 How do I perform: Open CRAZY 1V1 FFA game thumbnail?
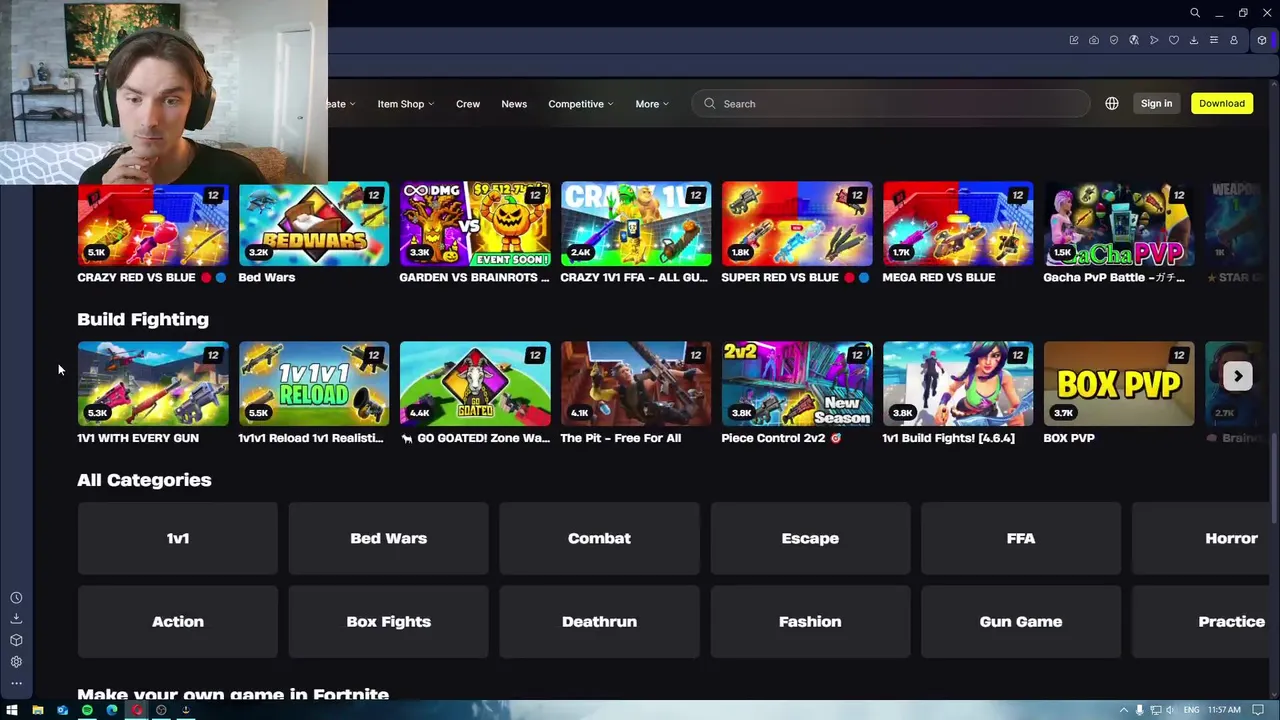[x=636, y=224]
